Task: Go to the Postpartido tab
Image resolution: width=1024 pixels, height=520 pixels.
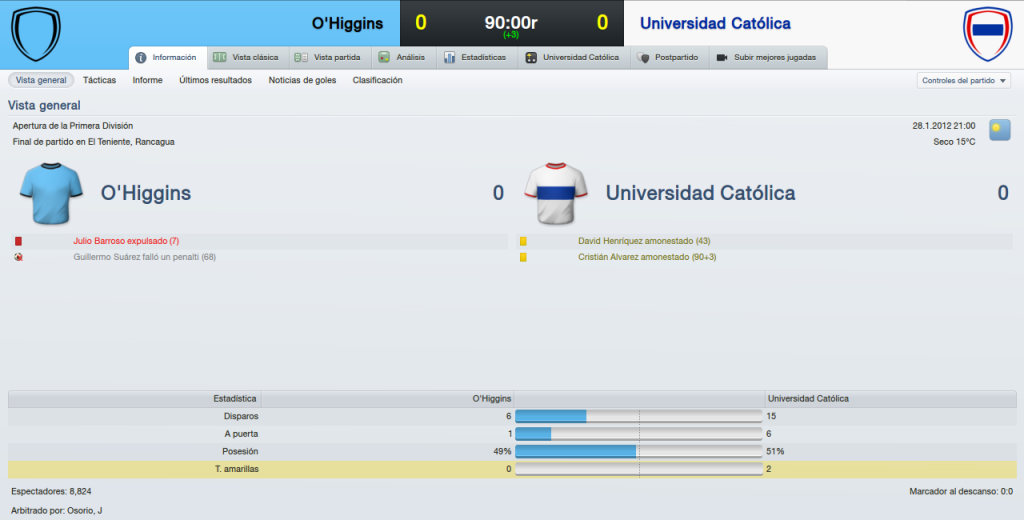Action: coord(669,57)
